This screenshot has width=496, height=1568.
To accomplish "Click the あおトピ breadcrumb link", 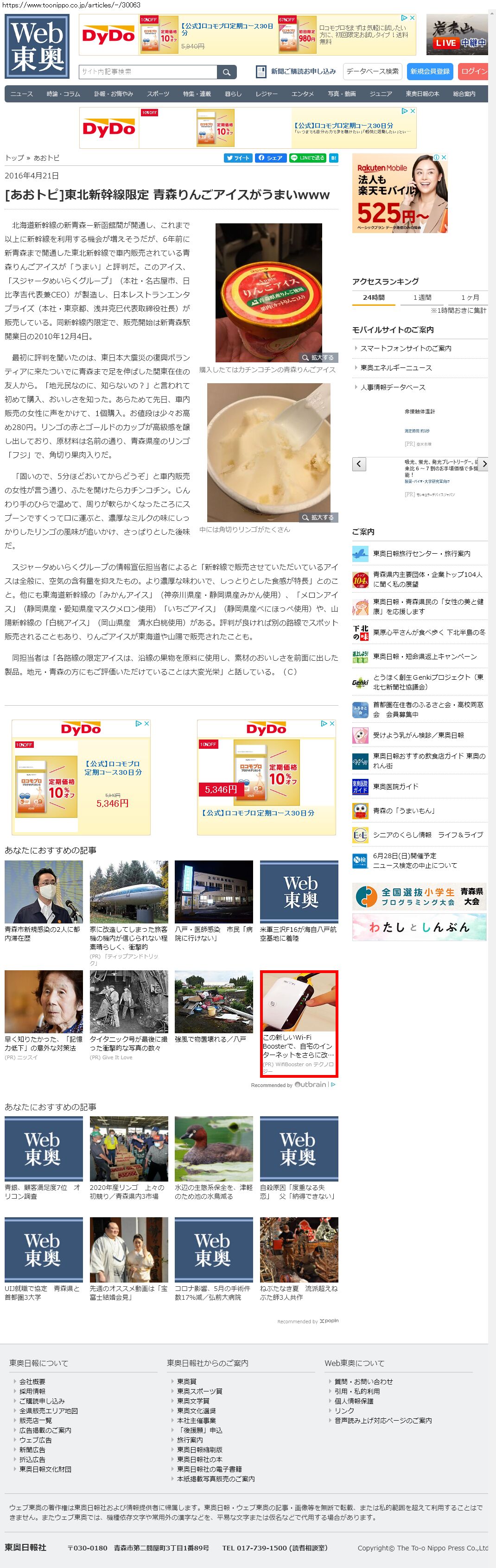I will pyautogui.click(x=47, y=158).
